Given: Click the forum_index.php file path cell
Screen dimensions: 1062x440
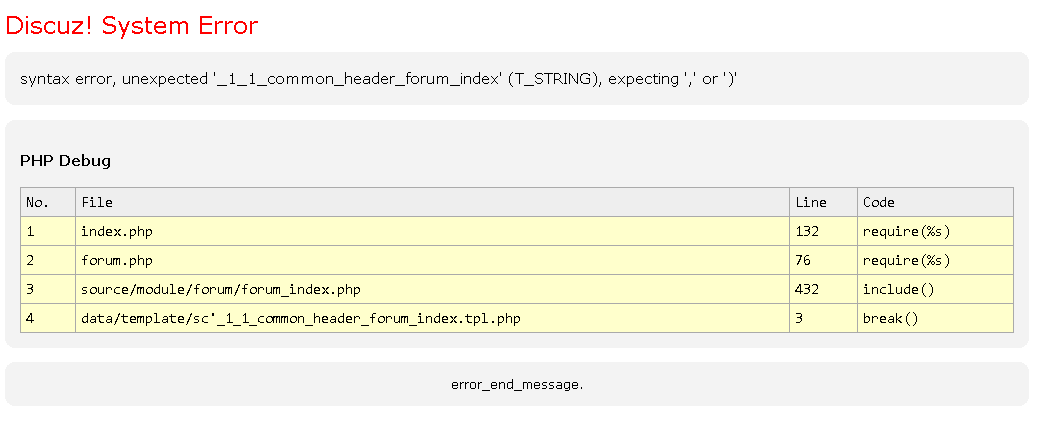Looking at the screenshot, I should (x=220, y=289).
